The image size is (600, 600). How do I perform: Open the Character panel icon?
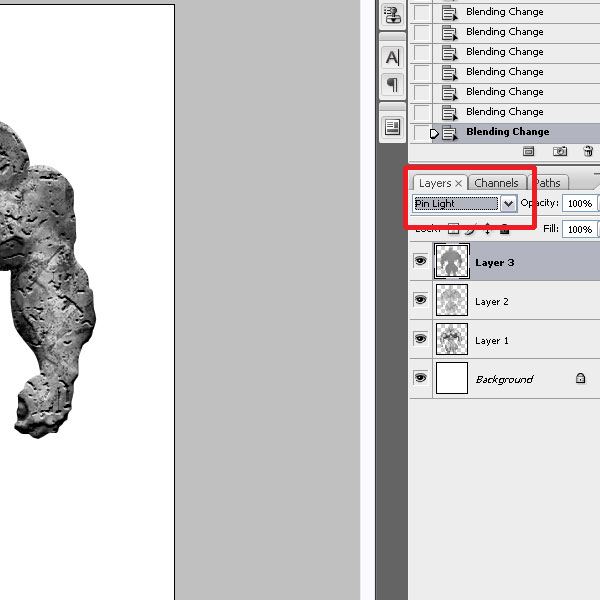click(393, 58)
